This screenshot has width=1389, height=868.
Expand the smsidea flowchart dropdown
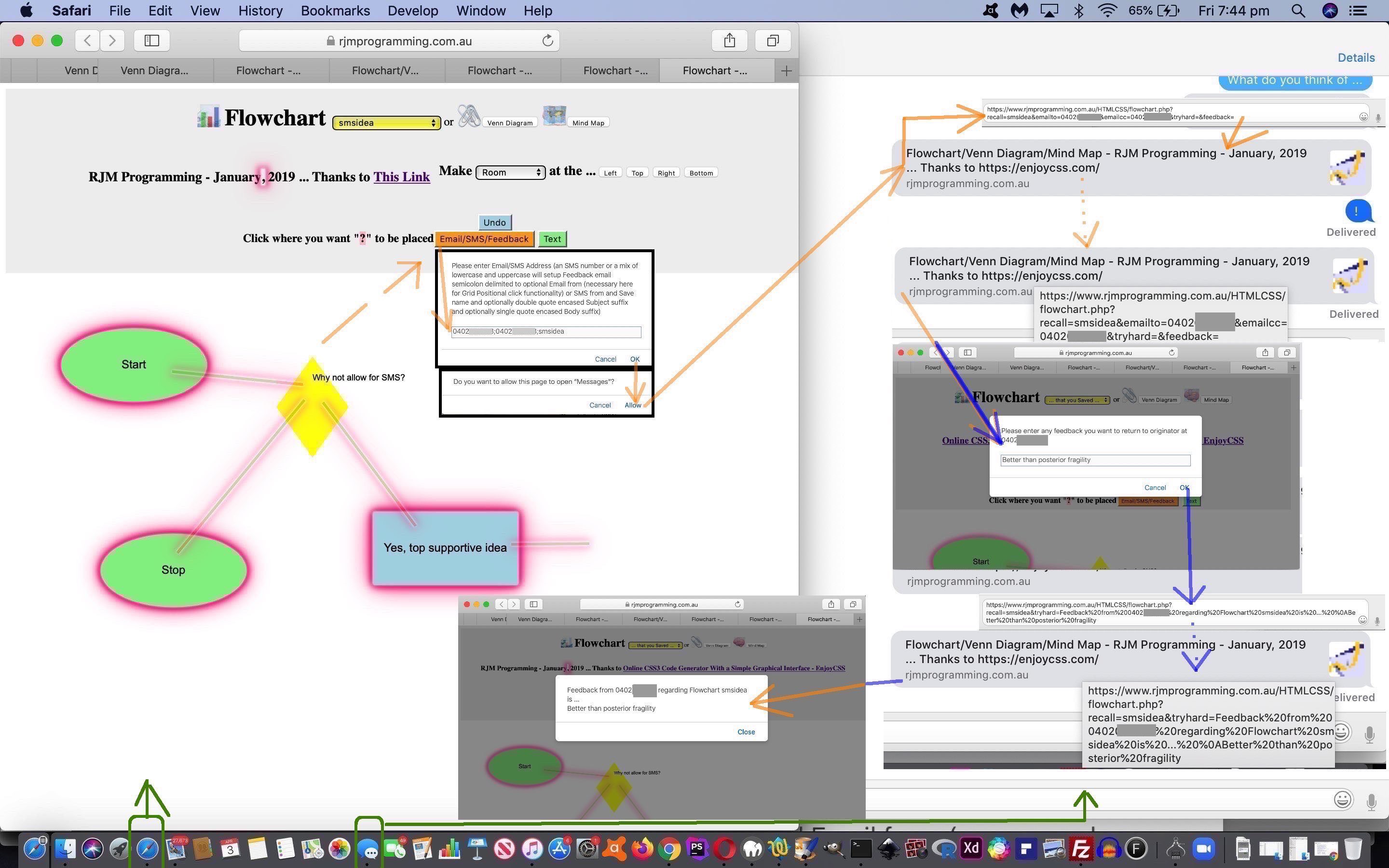tap(386, 122)
